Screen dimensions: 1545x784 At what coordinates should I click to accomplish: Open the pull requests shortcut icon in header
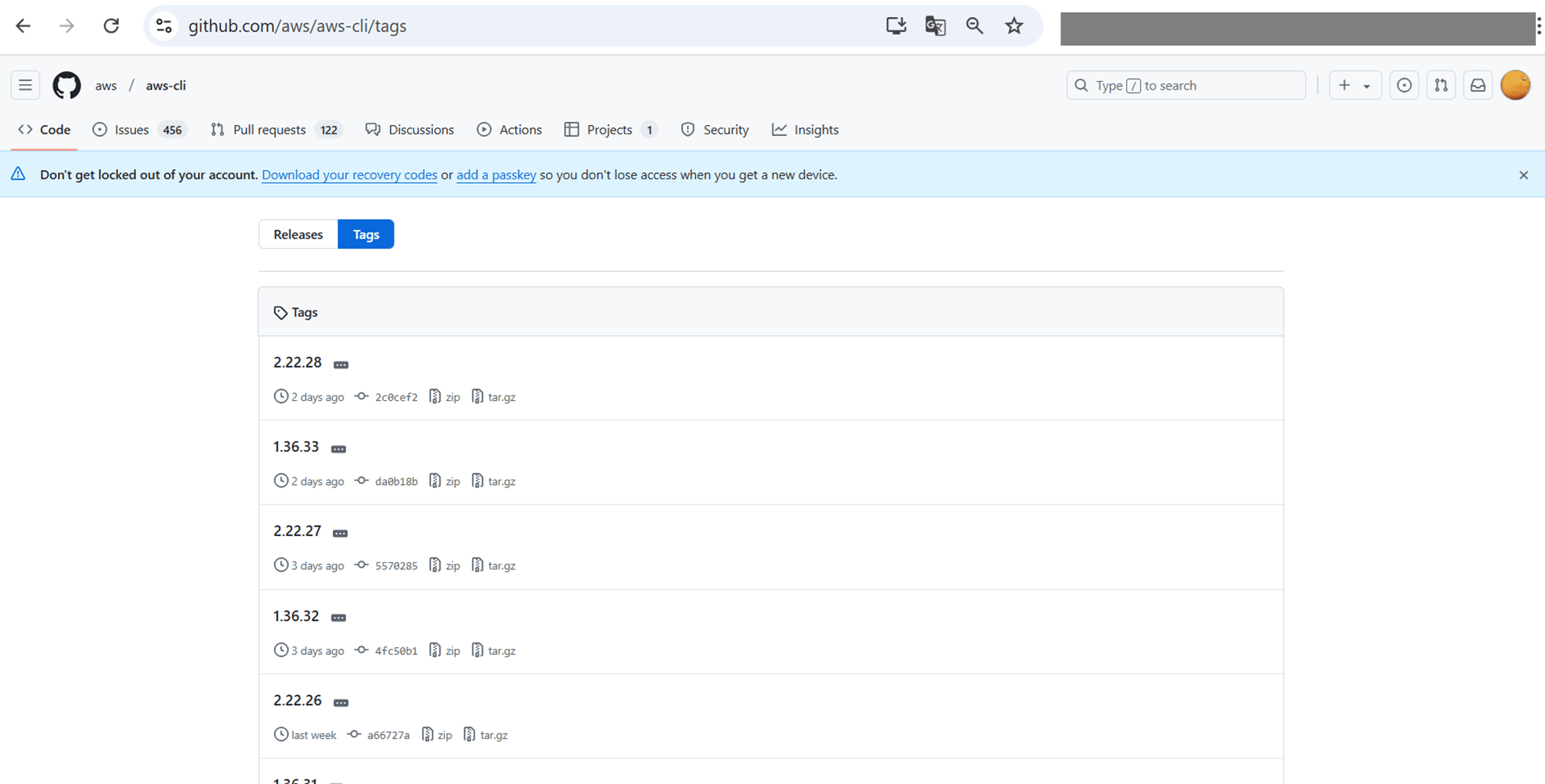coord(1441,85)
